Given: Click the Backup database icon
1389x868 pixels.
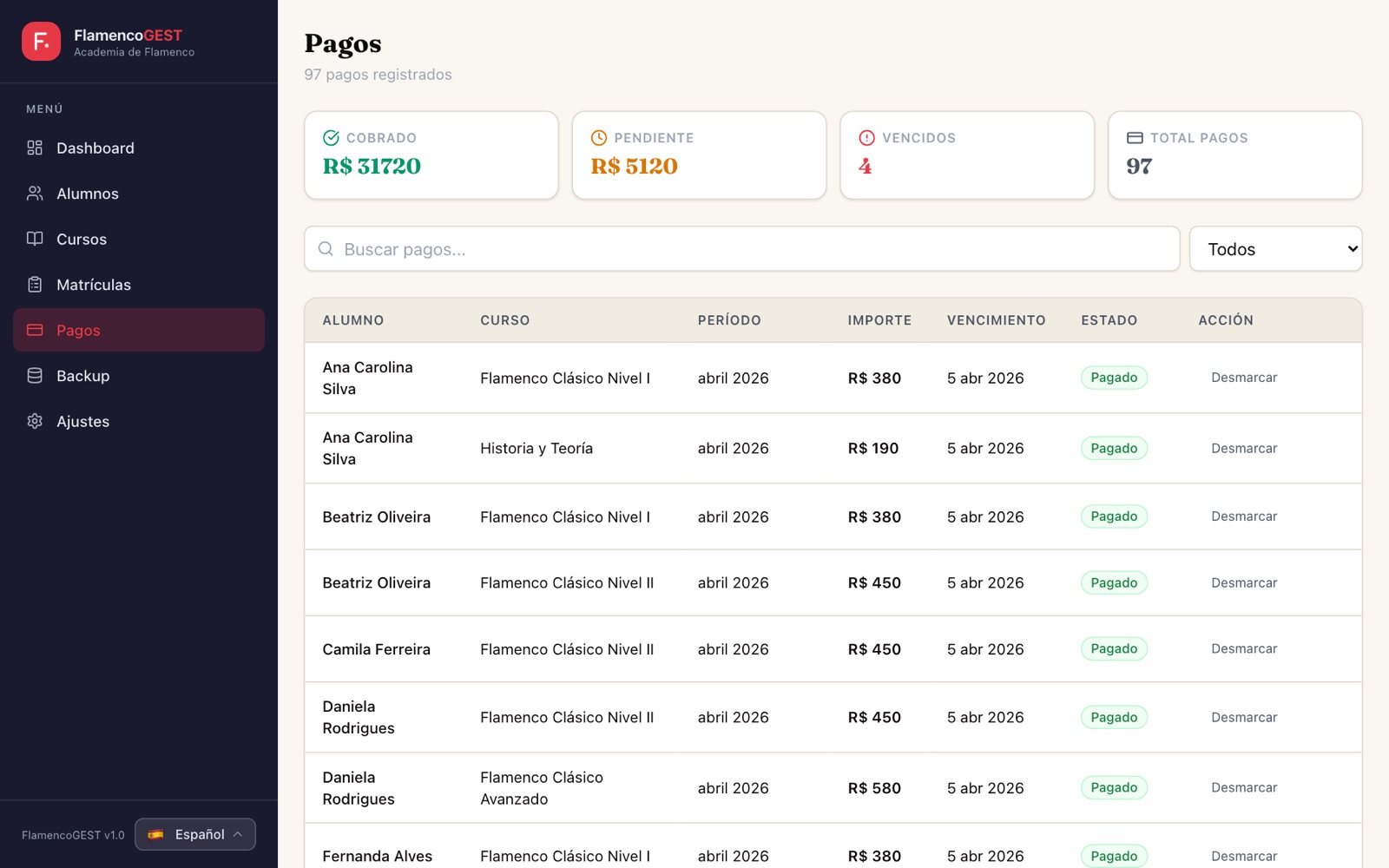Looking at the screenshot, I should tap(35, 376).
